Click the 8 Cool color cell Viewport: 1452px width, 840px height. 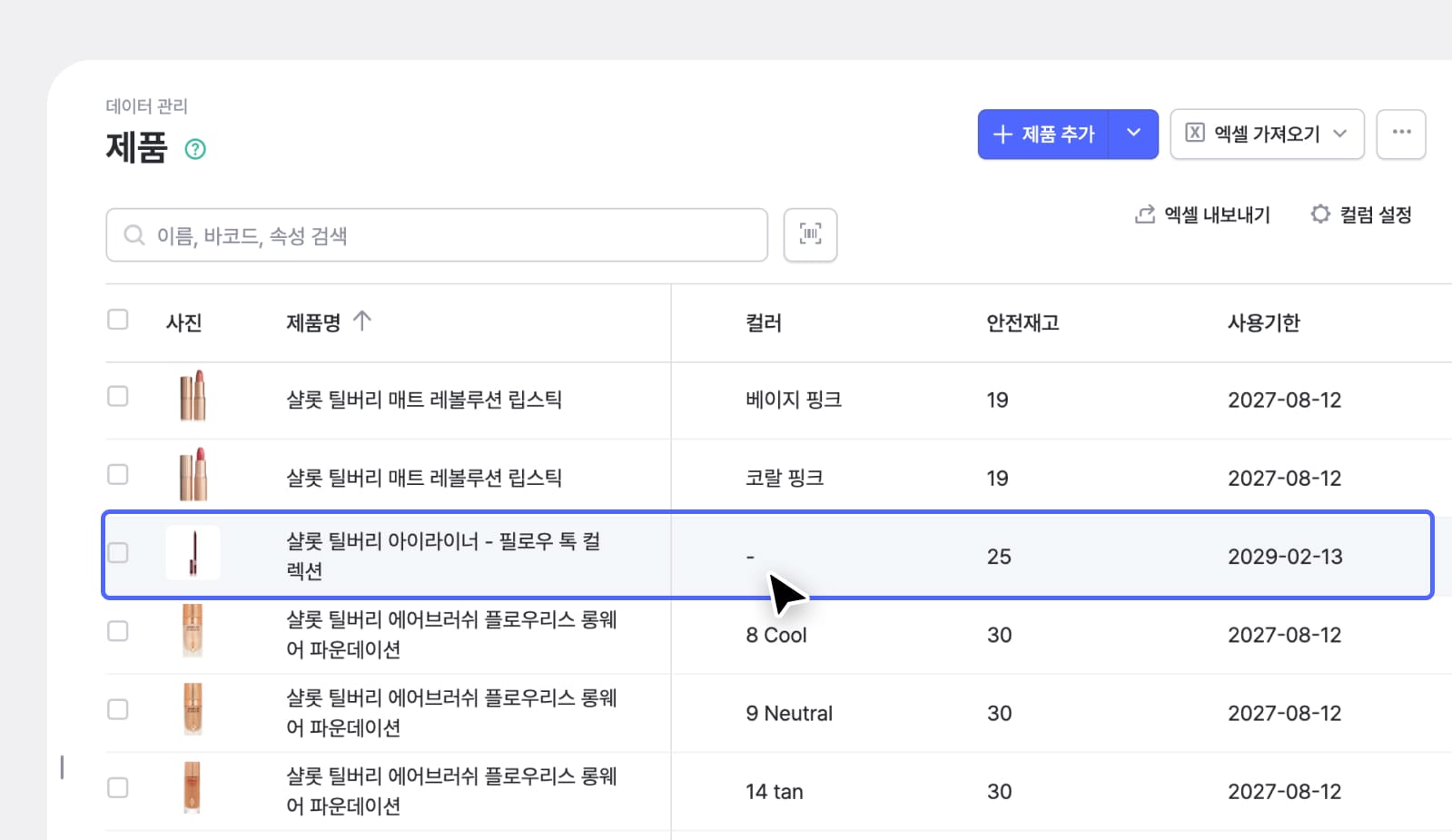pyautogui.click(x=776, y=635)
